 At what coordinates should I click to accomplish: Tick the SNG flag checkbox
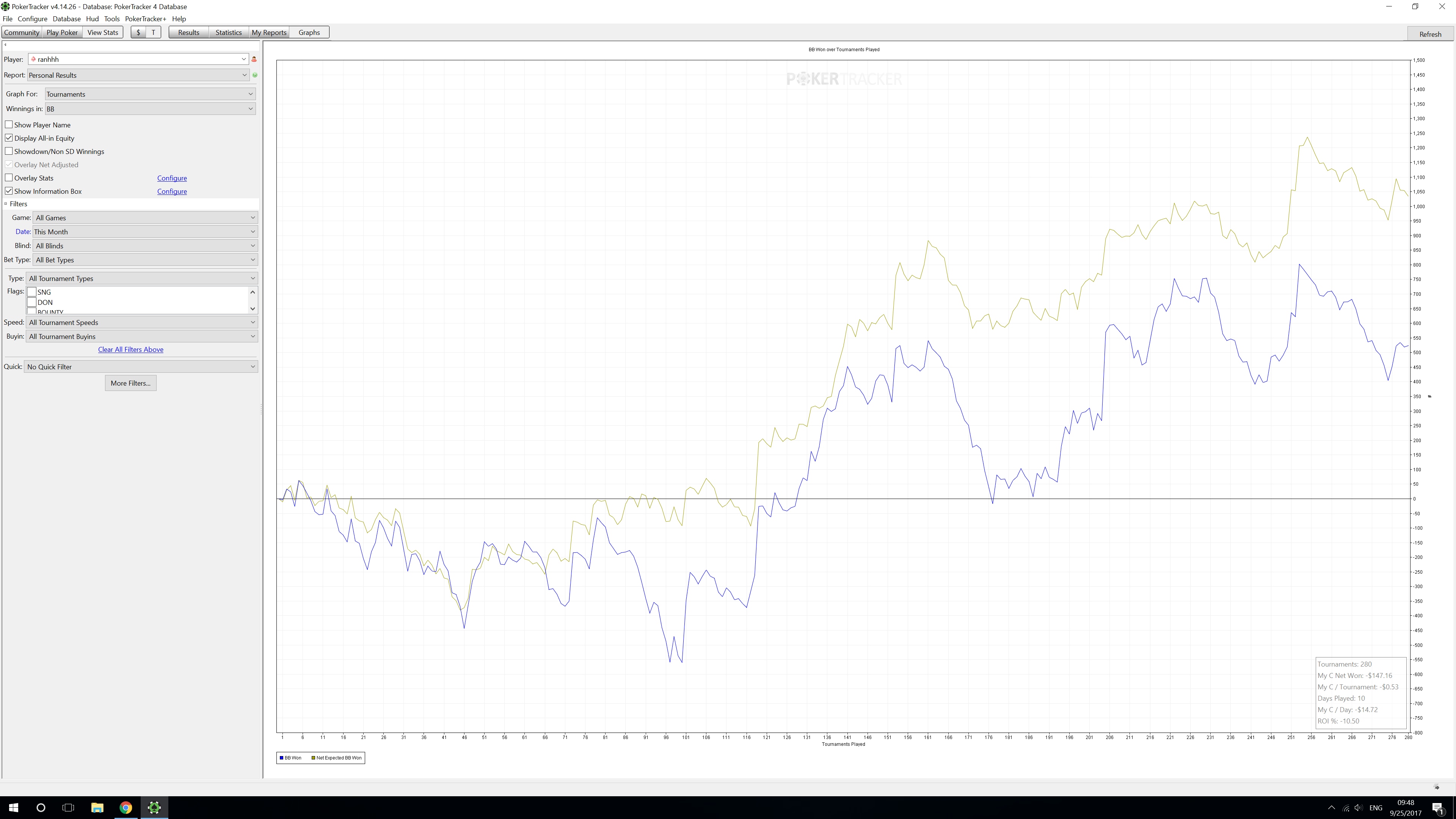tap(32, 292)
